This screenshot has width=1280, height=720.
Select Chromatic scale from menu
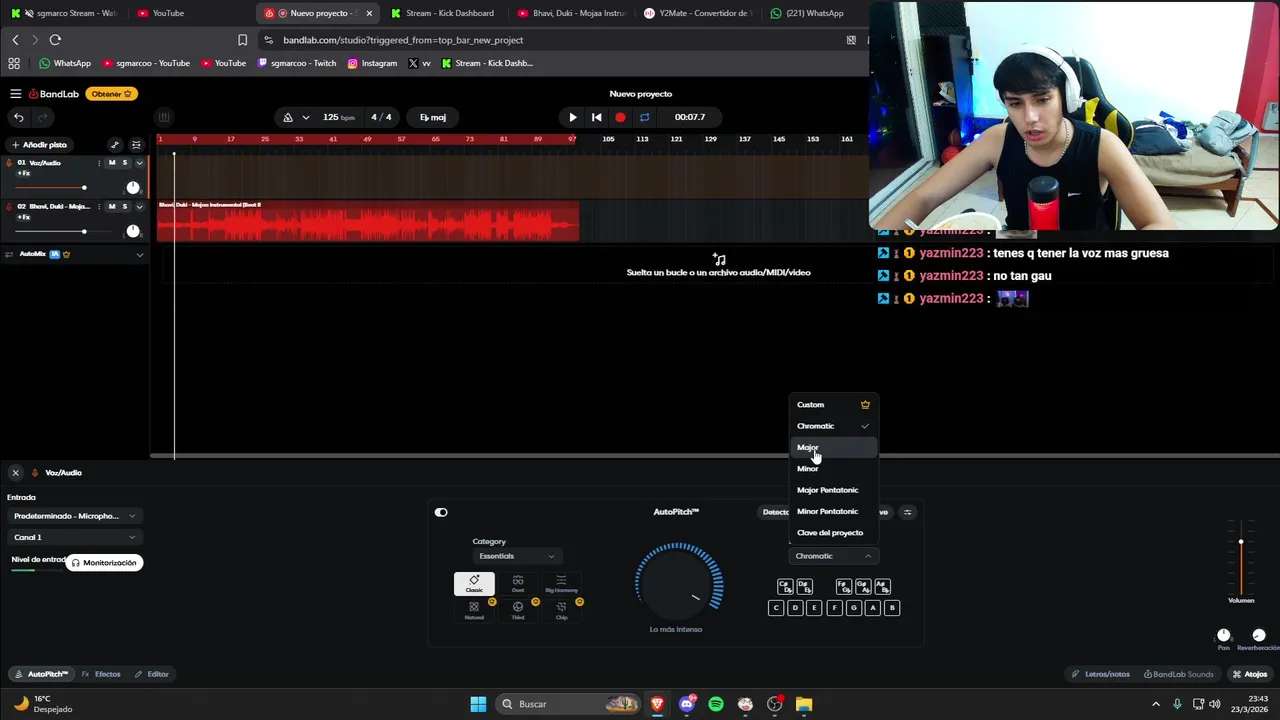[833, 426]
